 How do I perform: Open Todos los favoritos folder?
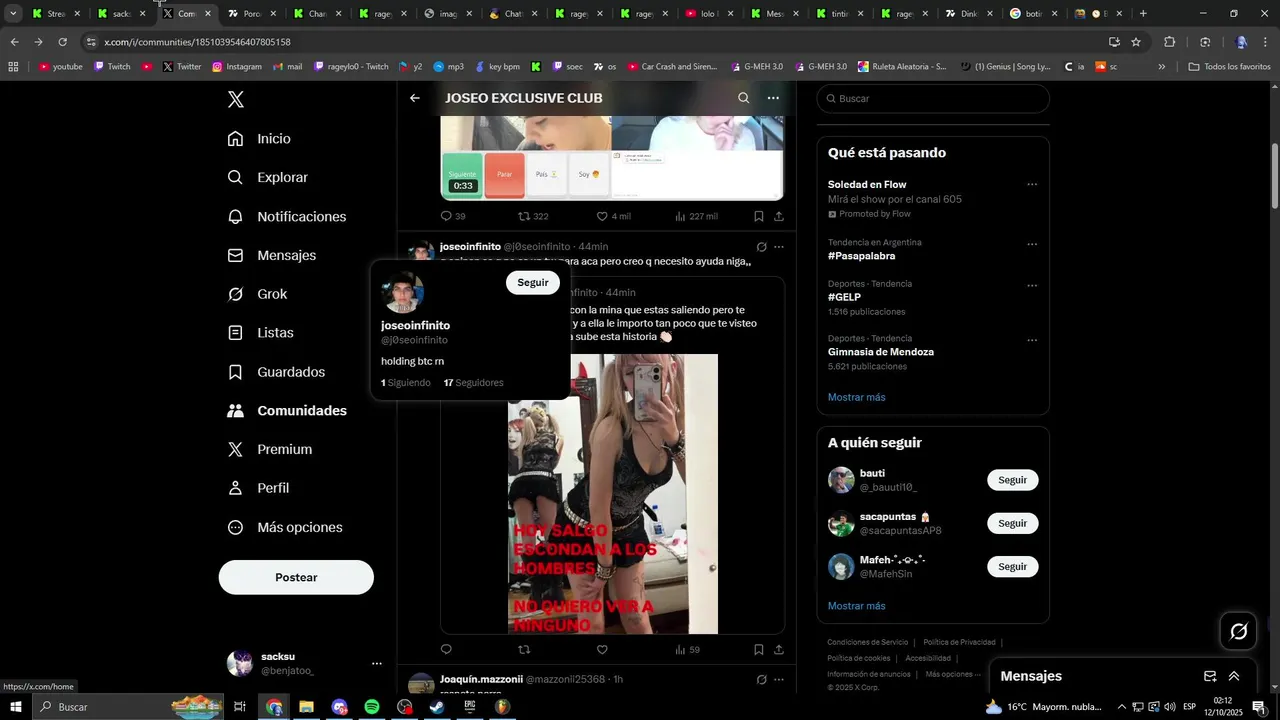(1230, 67)
